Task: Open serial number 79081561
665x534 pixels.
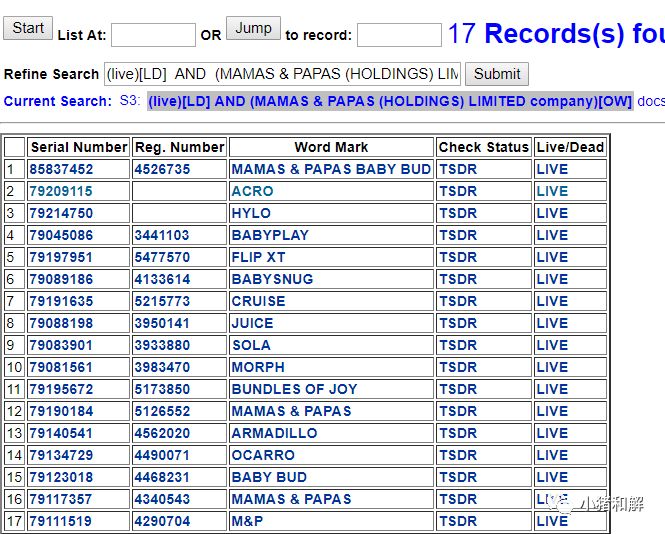Action: 61,367
